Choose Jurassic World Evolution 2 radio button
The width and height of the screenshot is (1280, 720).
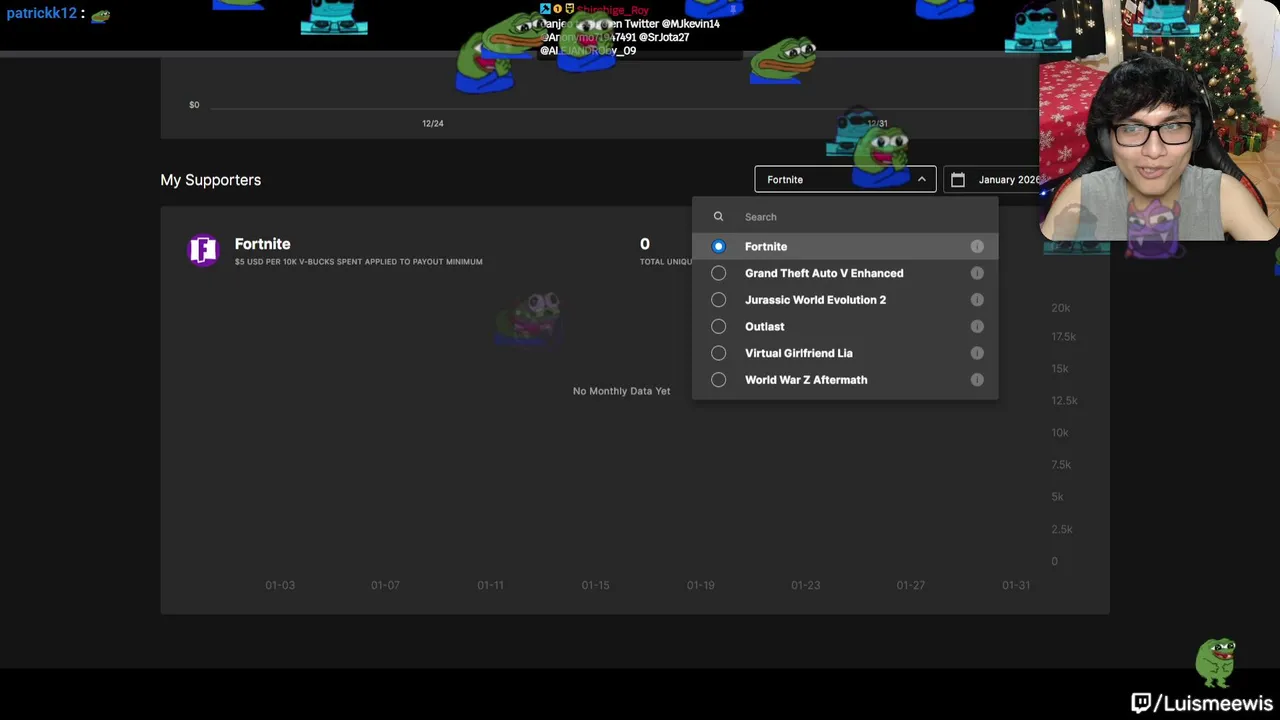point(718,300)
